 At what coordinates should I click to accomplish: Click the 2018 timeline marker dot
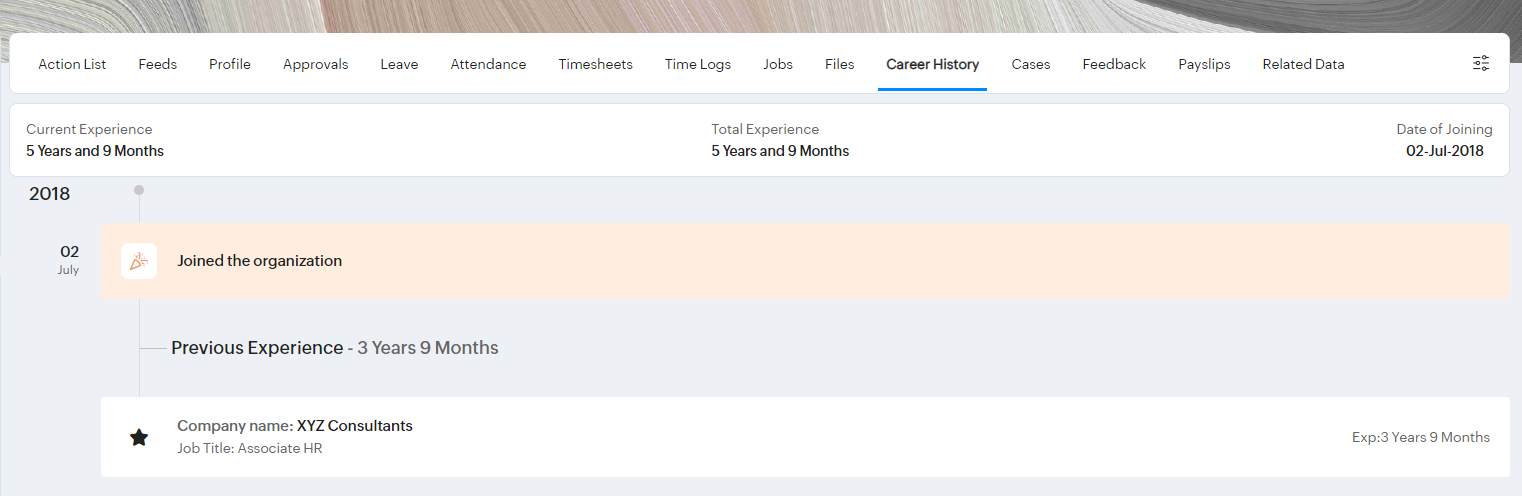tap(139, 190)
